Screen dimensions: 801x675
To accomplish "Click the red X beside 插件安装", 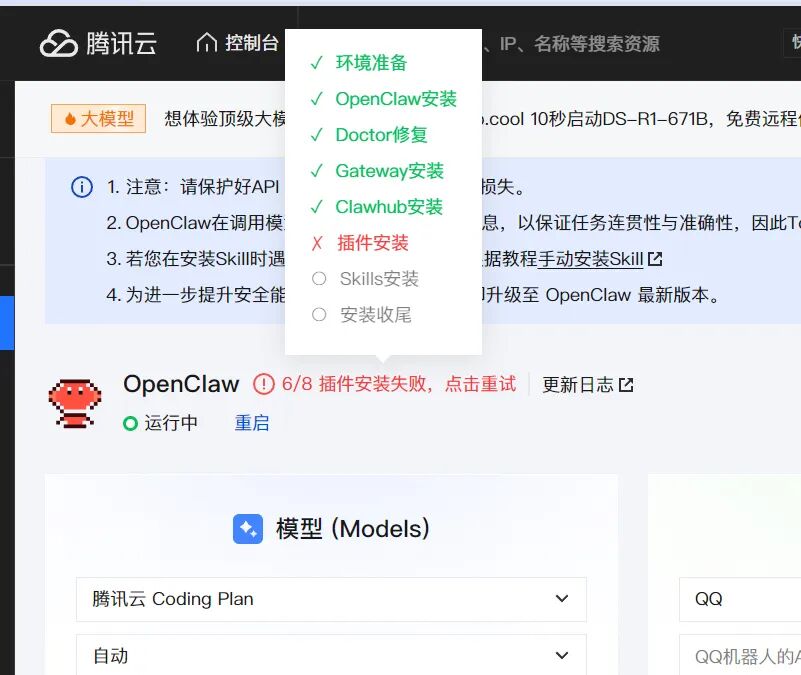I will coord(317,243).
